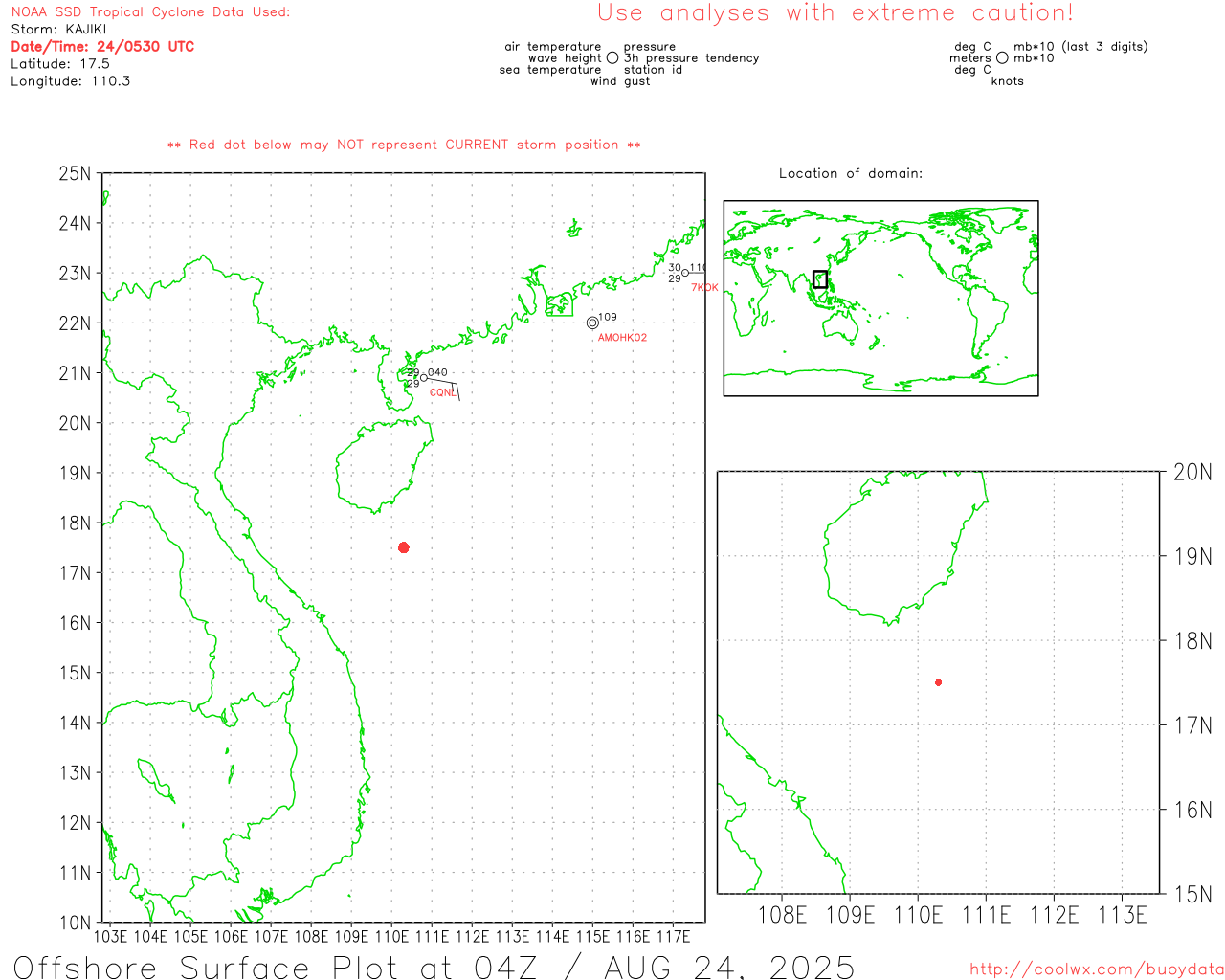The height and width of the screenshot is (980, 1225).
Task: Click the 'station id' legend label
Action: point(653,70)
